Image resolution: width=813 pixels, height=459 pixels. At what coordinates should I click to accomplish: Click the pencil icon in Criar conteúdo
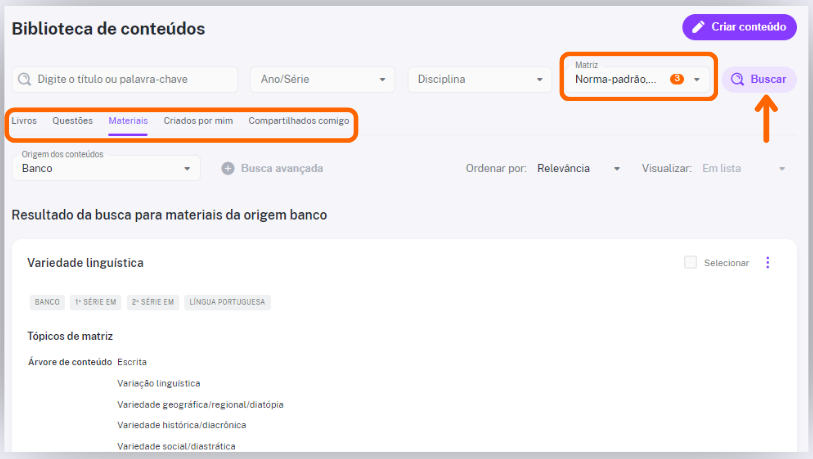[x=698, y=27]
